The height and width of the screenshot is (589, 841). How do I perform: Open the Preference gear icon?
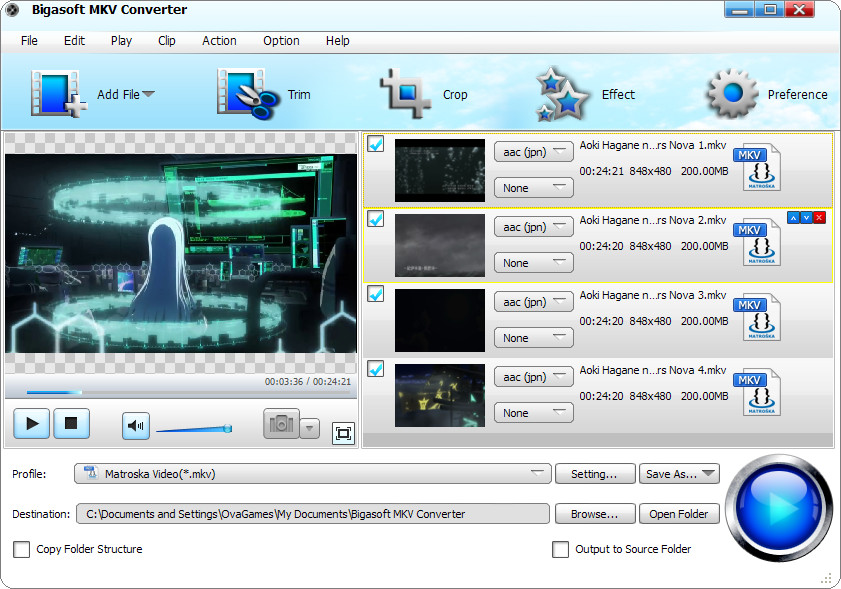click(x=733, y=93)
